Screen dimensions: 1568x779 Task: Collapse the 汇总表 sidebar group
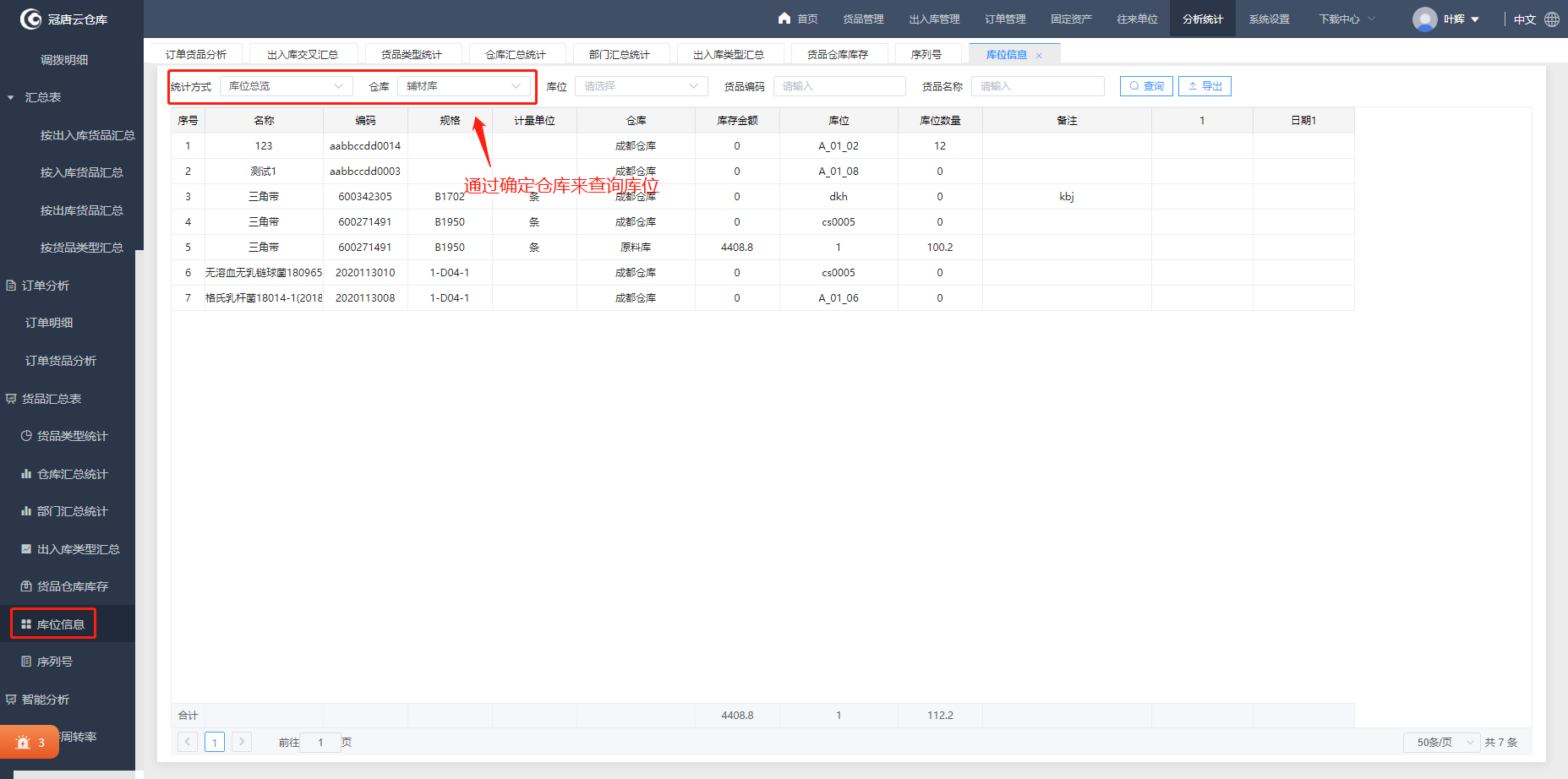pyautogui.click(x=11, y=97)
